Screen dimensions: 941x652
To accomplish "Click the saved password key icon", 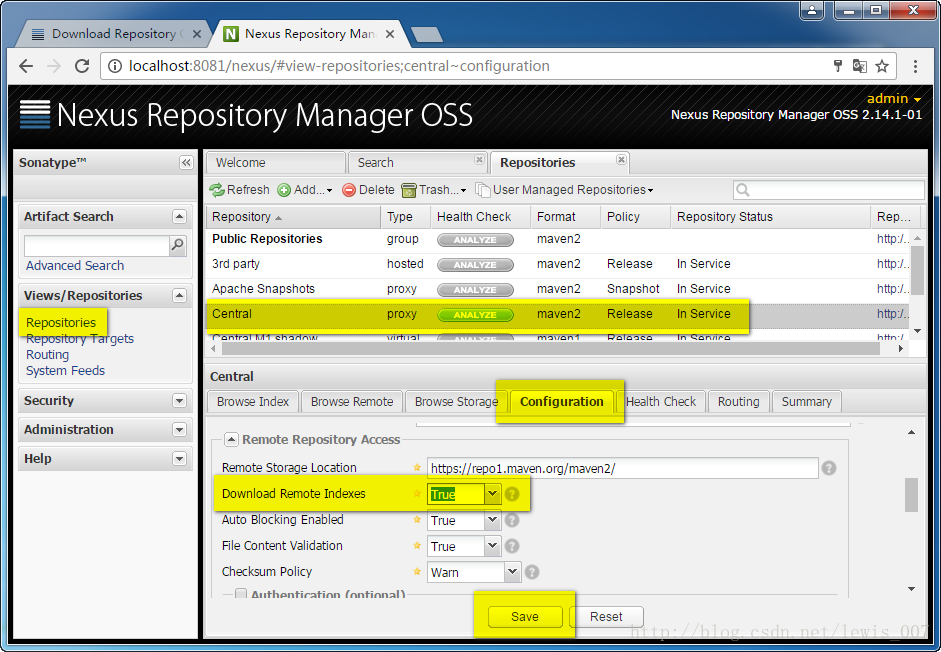I will tap(838, 66).
